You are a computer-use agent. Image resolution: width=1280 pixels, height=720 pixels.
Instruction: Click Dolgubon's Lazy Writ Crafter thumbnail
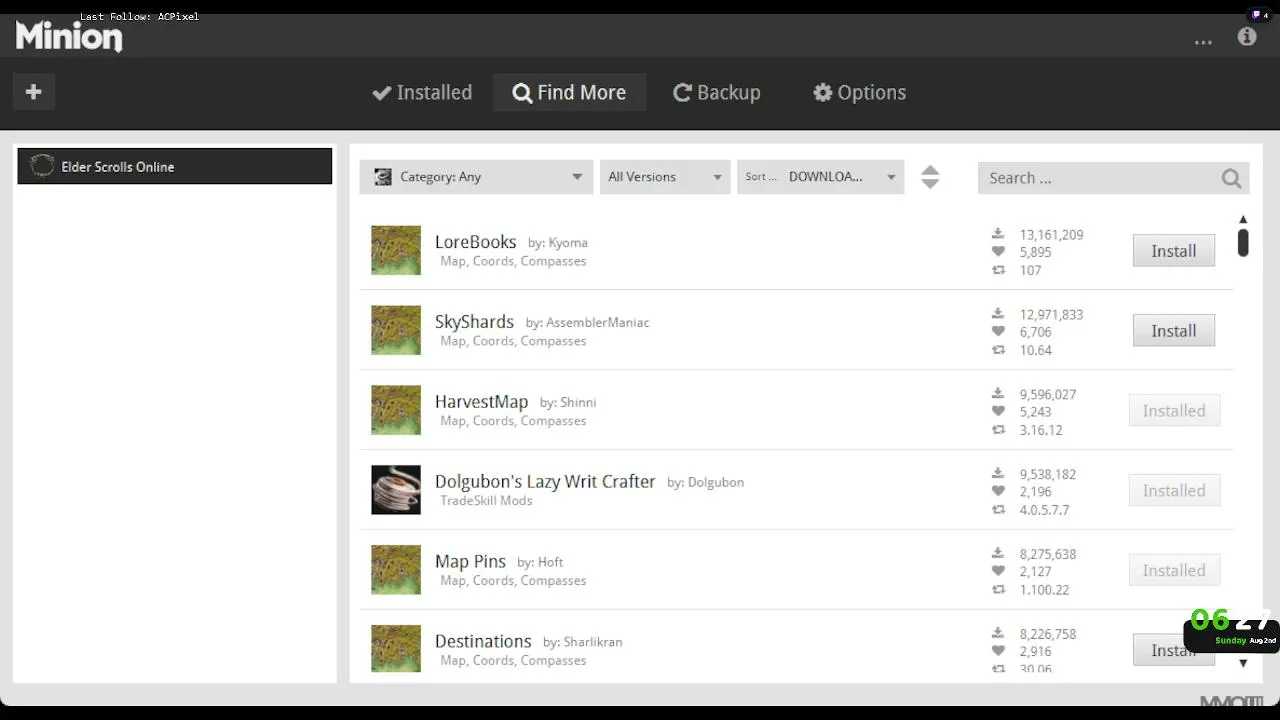coord(396,490)
